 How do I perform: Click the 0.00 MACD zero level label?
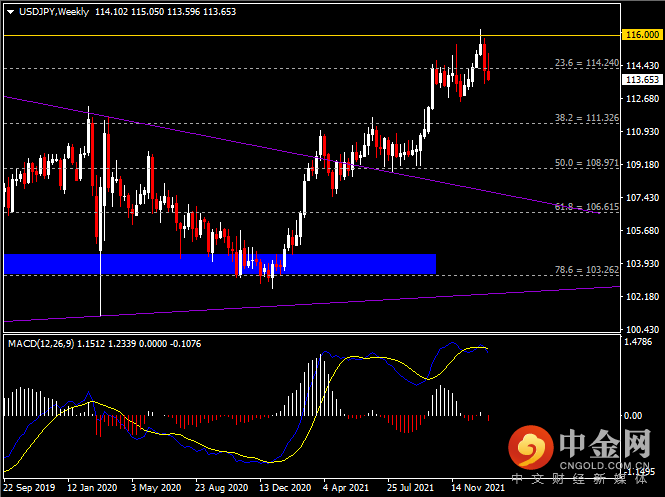(633, 416)
